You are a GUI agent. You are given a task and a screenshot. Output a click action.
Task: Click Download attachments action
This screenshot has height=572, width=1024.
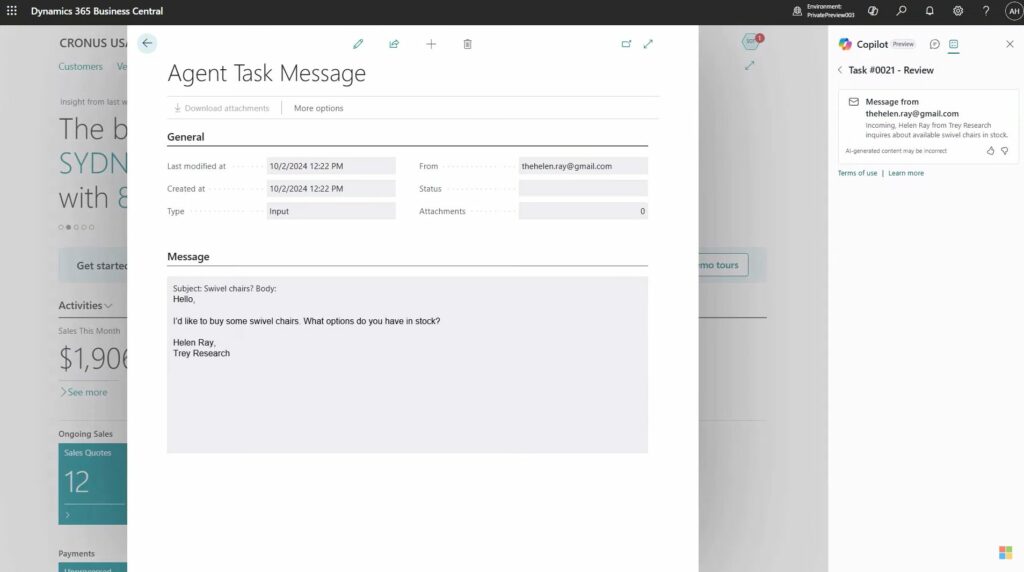221,108
